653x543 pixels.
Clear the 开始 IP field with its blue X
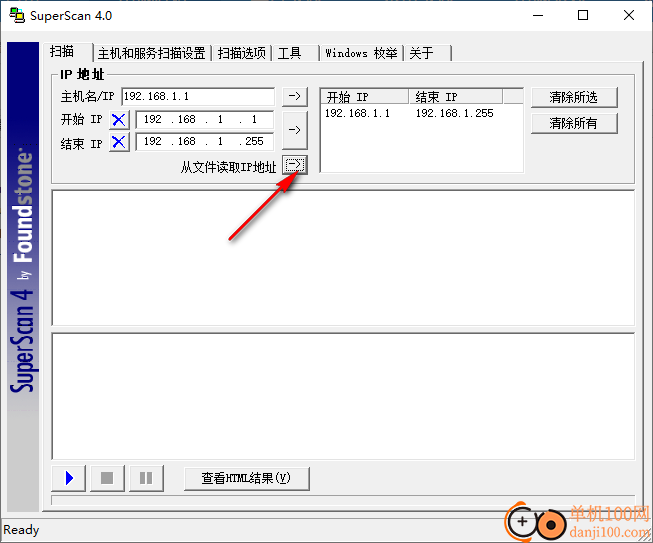pyautogui.click(x=119, y=120)
